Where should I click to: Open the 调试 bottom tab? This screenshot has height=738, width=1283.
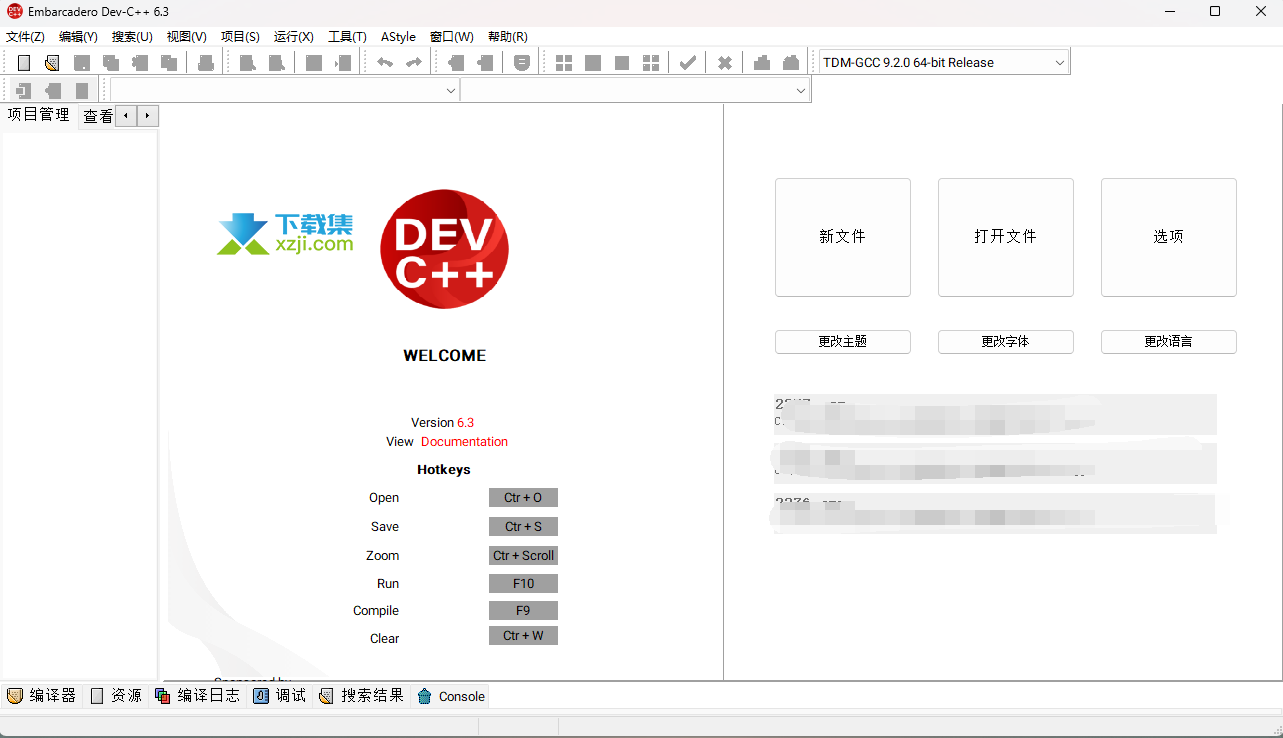(281, 696)
